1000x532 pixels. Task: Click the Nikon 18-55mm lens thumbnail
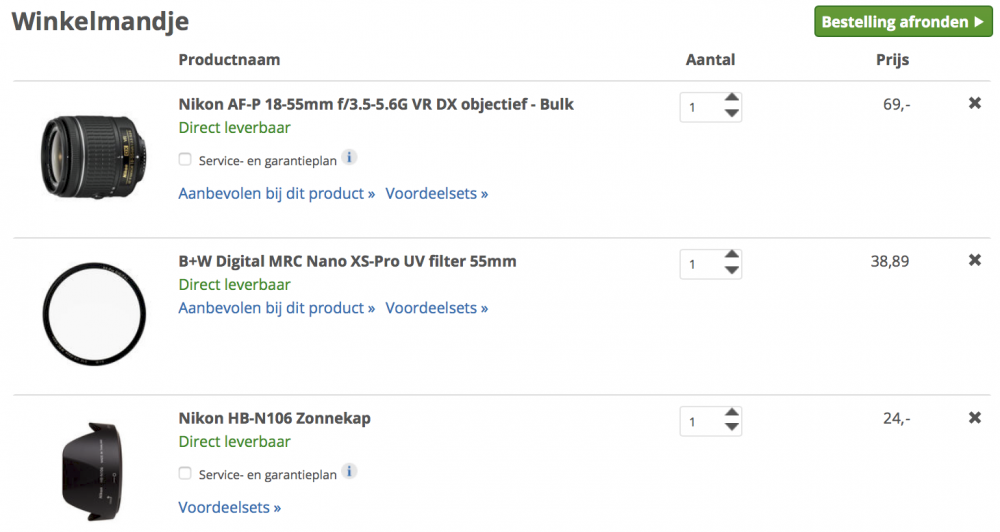pyautogui.click(x=94, y=157)
